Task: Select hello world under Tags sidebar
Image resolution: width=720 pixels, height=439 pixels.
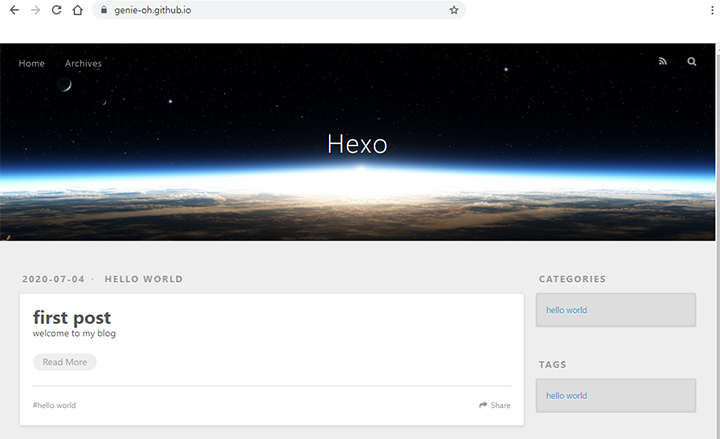Action: 567,395
